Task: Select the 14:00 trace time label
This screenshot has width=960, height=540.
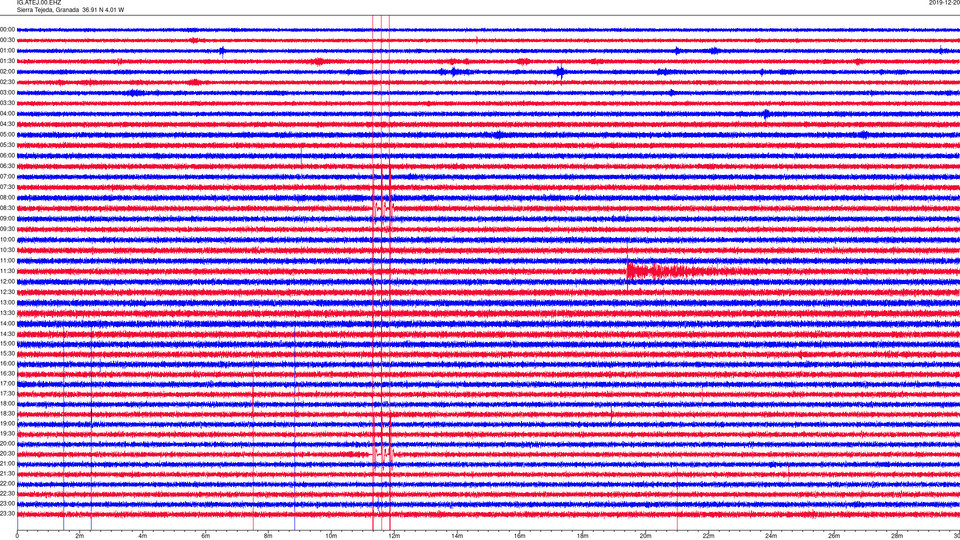Action: tap(8, 323)
